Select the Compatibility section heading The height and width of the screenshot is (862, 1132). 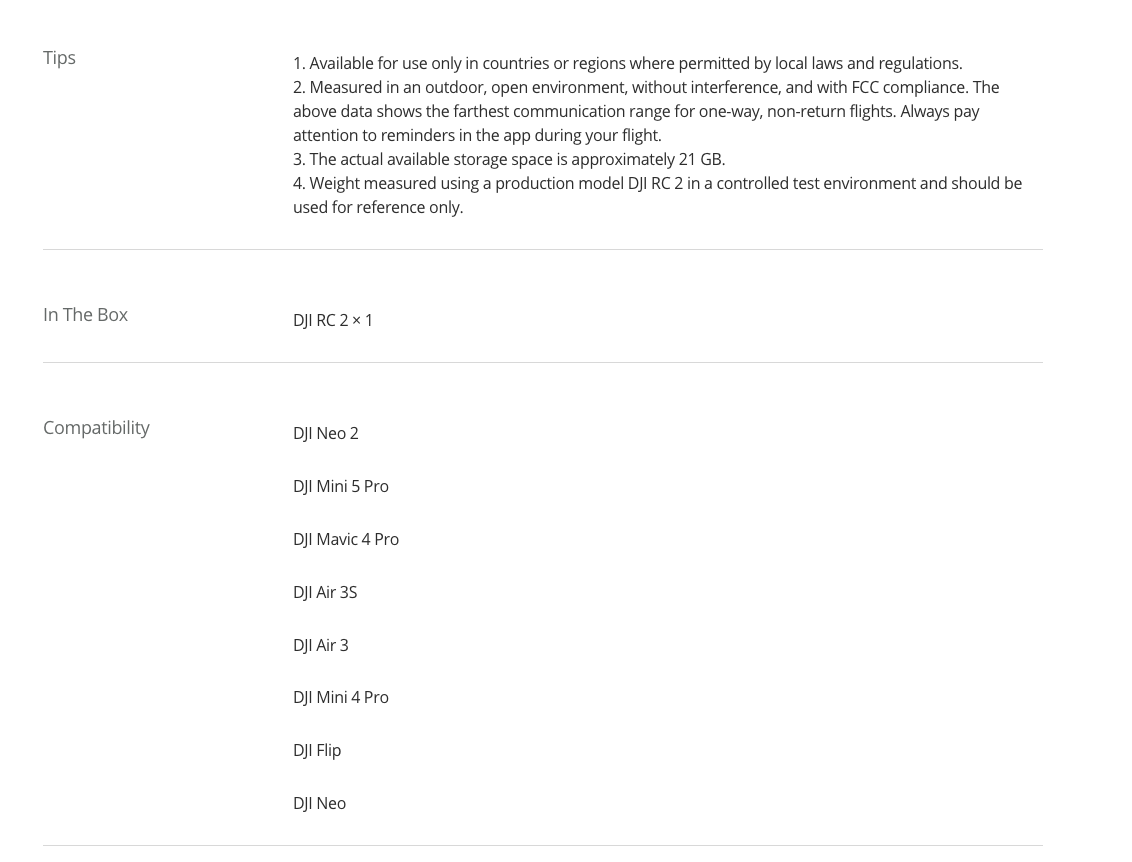click(96, 427)
